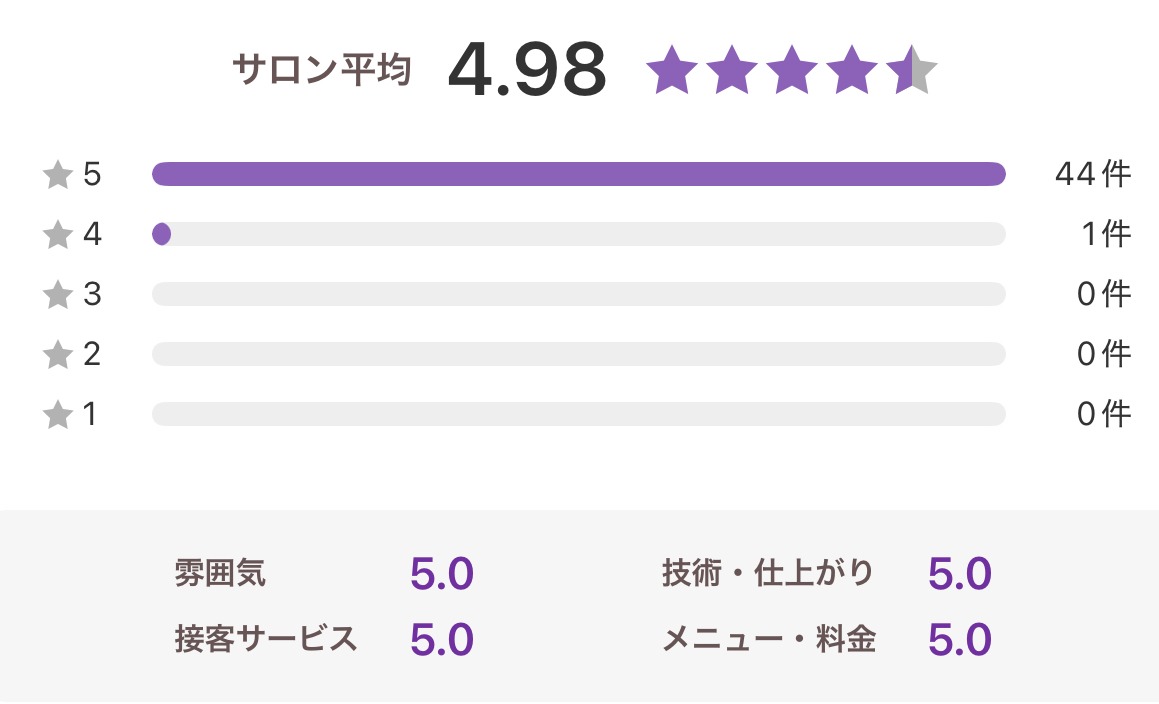Click the small purple segment on the 4-star bar
The image size is (1159, 704).
pos(161,234)
